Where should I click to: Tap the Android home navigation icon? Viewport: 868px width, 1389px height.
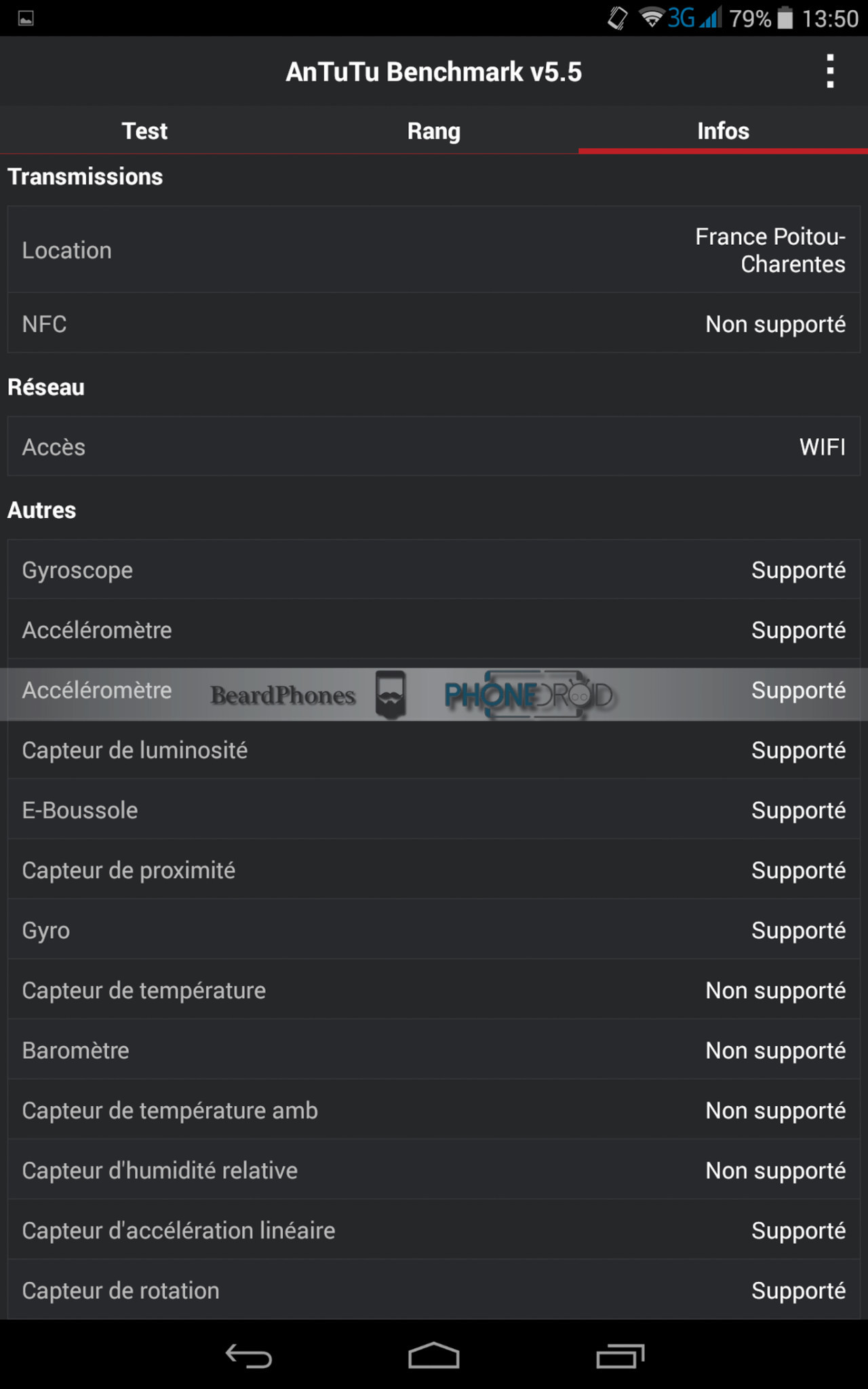434,1356
